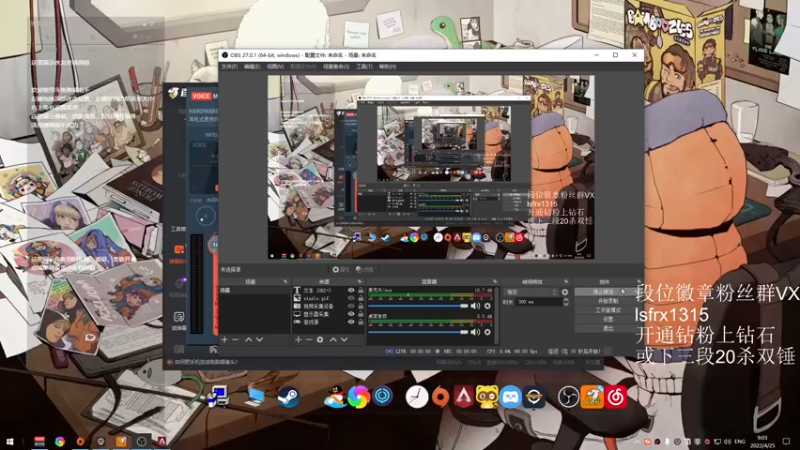Viewport: 800px width, 450px height.
Task: Pop out the 控件 dock panel
Action: 638,282
